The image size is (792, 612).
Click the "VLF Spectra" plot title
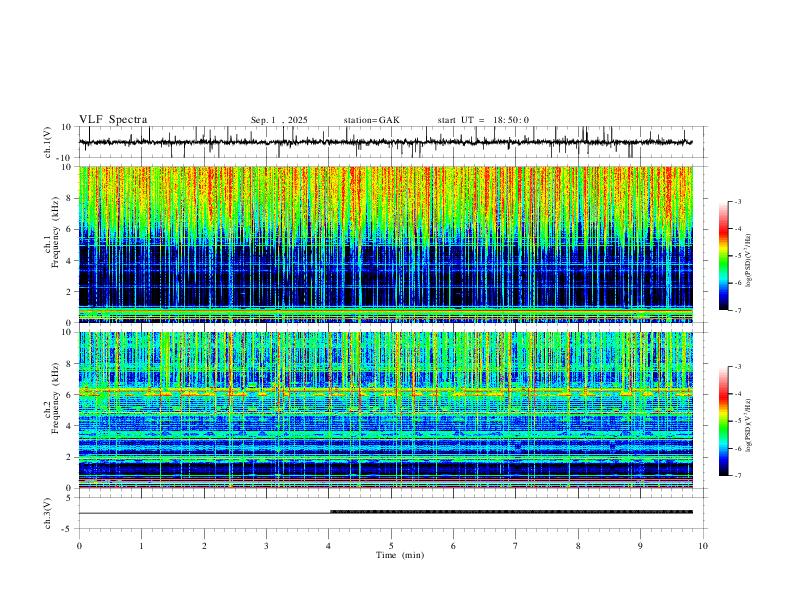click(113, 120)
